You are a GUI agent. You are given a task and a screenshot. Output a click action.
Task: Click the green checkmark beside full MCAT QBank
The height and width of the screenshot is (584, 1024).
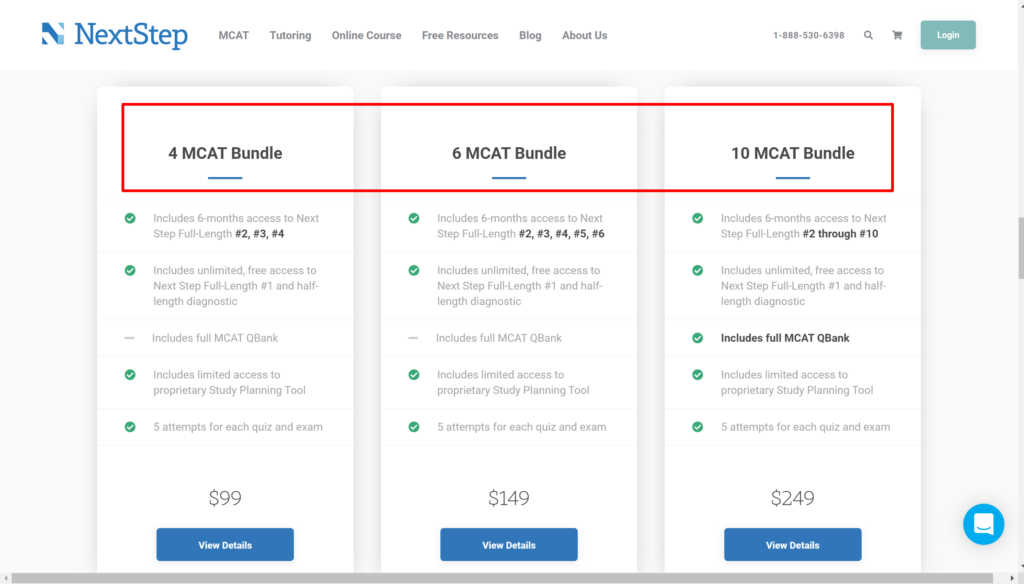pos(697,338)
